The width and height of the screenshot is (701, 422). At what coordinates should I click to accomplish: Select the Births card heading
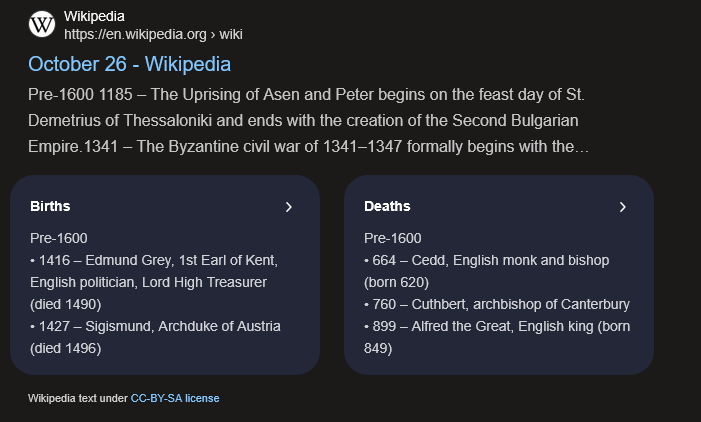point(50,207)
